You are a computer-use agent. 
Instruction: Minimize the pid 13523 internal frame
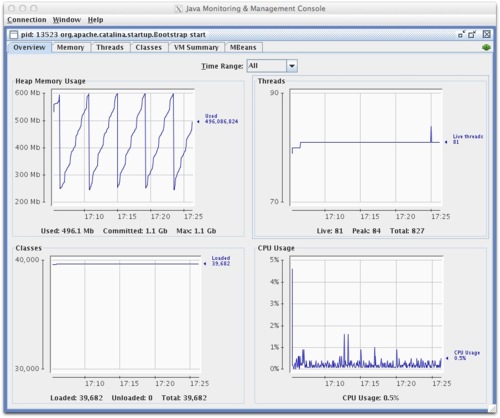coord(462,34)
